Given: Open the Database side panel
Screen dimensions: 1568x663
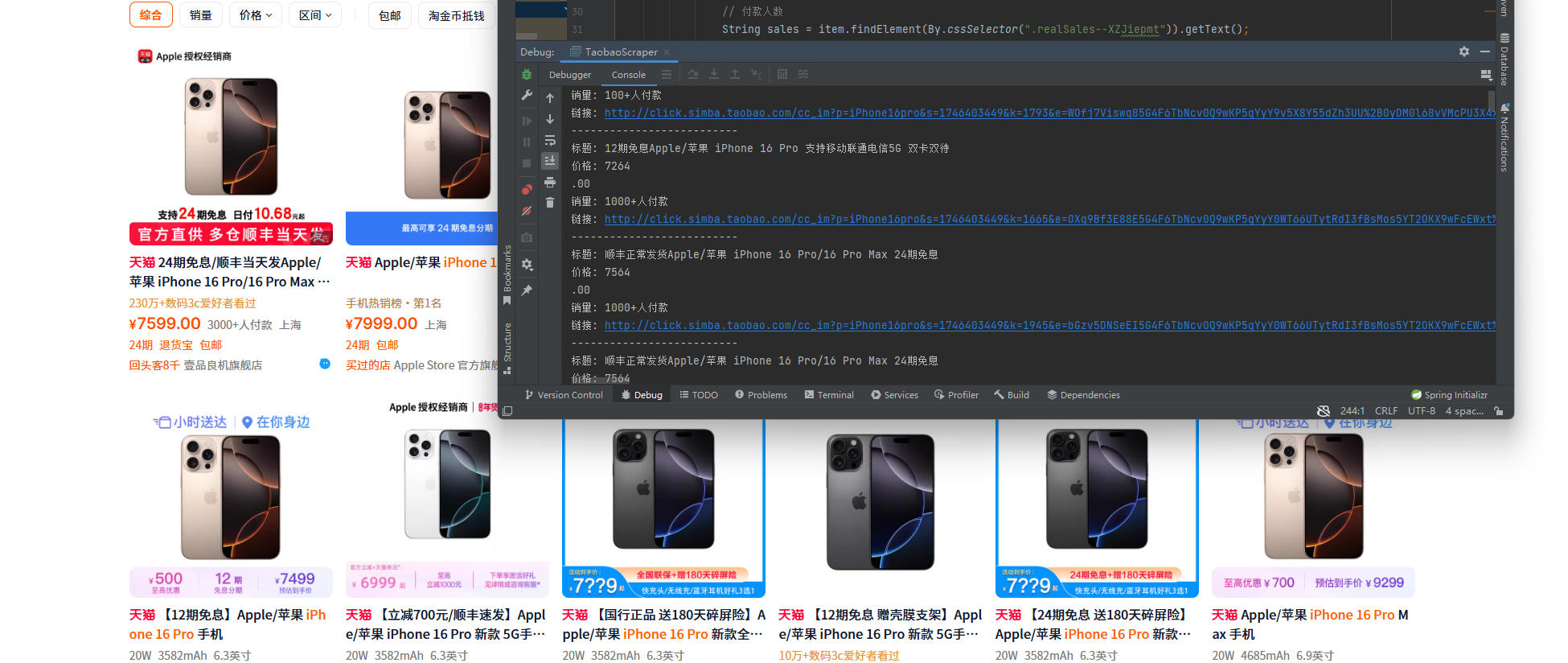Looking at the screenshot, I should pos(1504,60).
